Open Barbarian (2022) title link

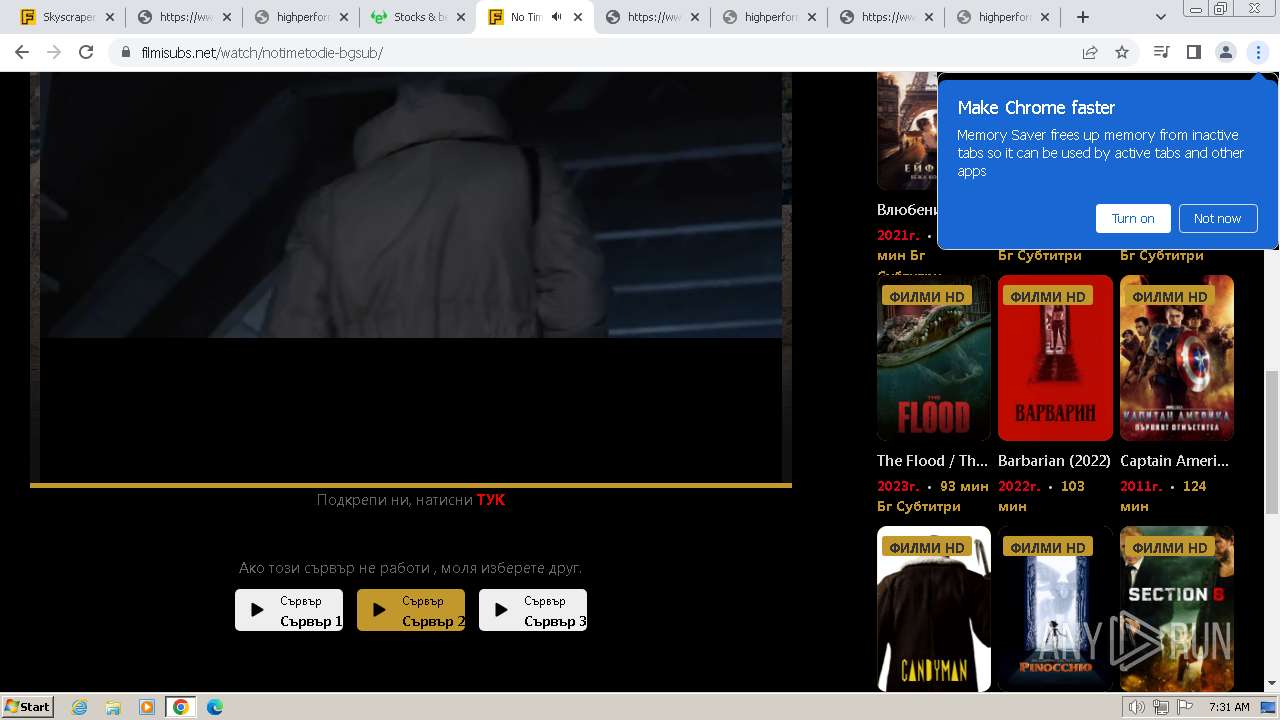coord(1055,461)
